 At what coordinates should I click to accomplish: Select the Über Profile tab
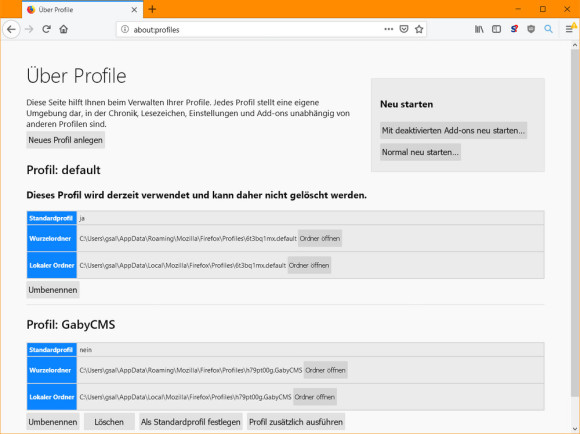pos(82,10)
